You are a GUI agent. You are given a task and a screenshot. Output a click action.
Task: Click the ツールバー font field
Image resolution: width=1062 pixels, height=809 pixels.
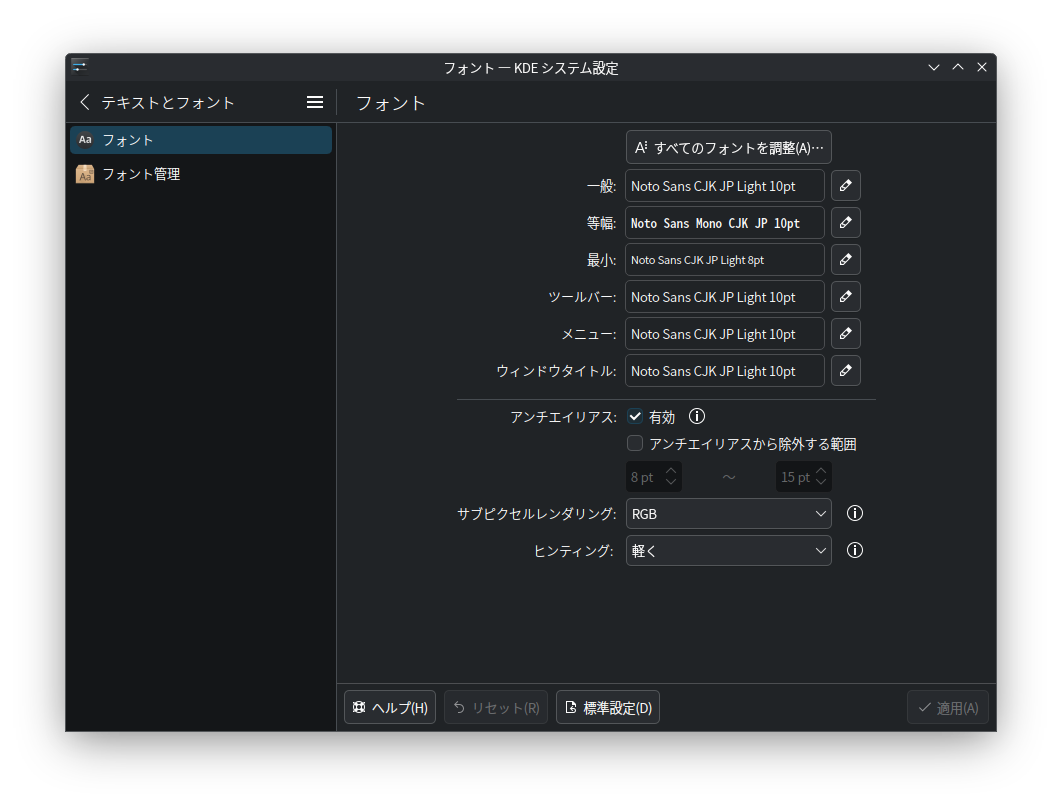pyautogui.click(x=725, y=297)
